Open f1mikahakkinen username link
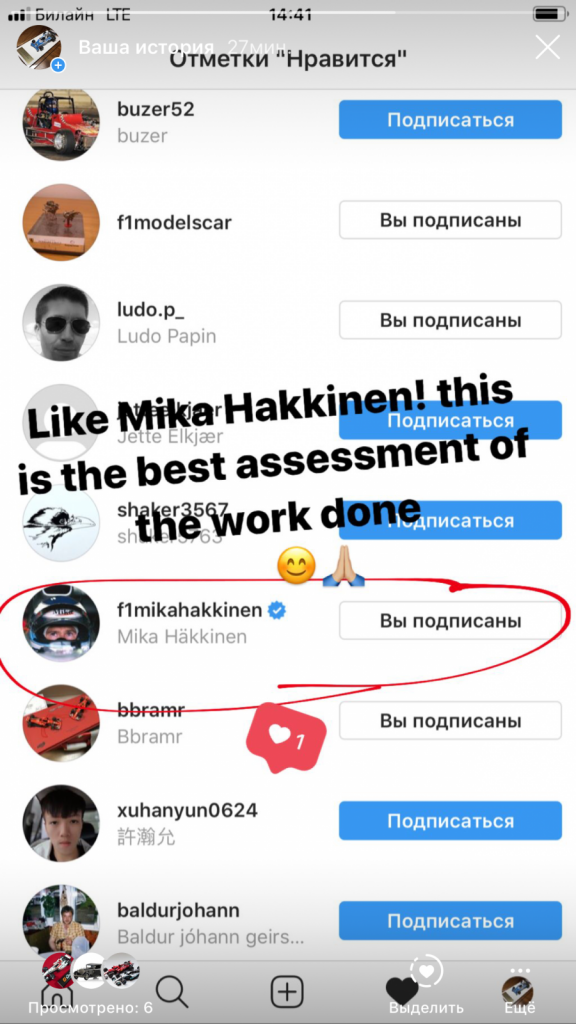The image size is (576, 1024). pos(190,611)
